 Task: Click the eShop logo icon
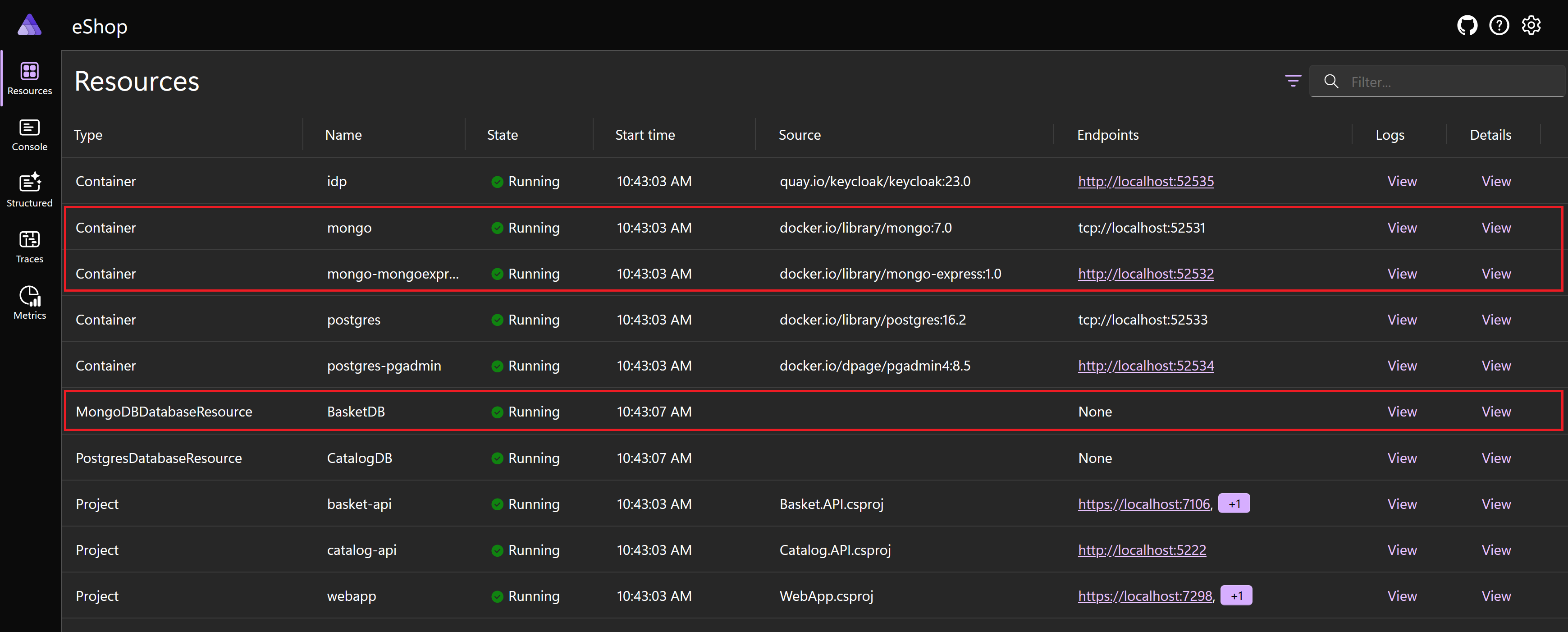(30, 24)
